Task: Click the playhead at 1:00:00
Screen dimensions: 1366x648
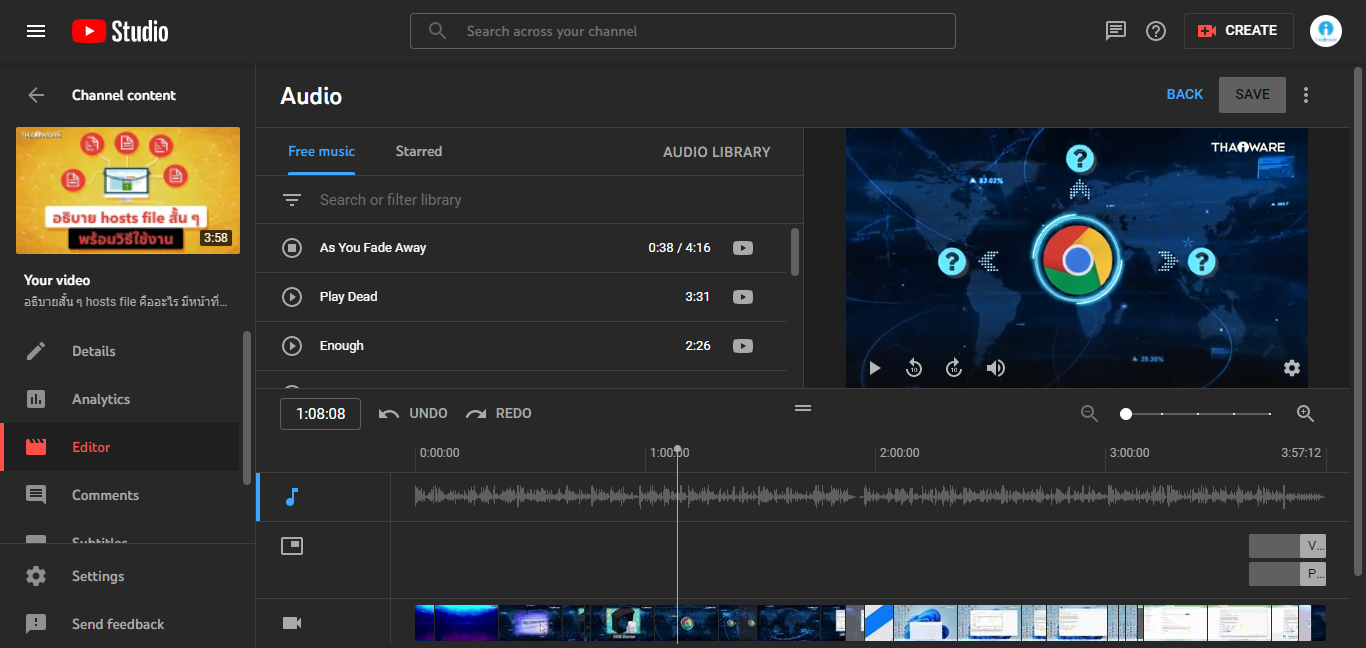Action: pos(677,450)
